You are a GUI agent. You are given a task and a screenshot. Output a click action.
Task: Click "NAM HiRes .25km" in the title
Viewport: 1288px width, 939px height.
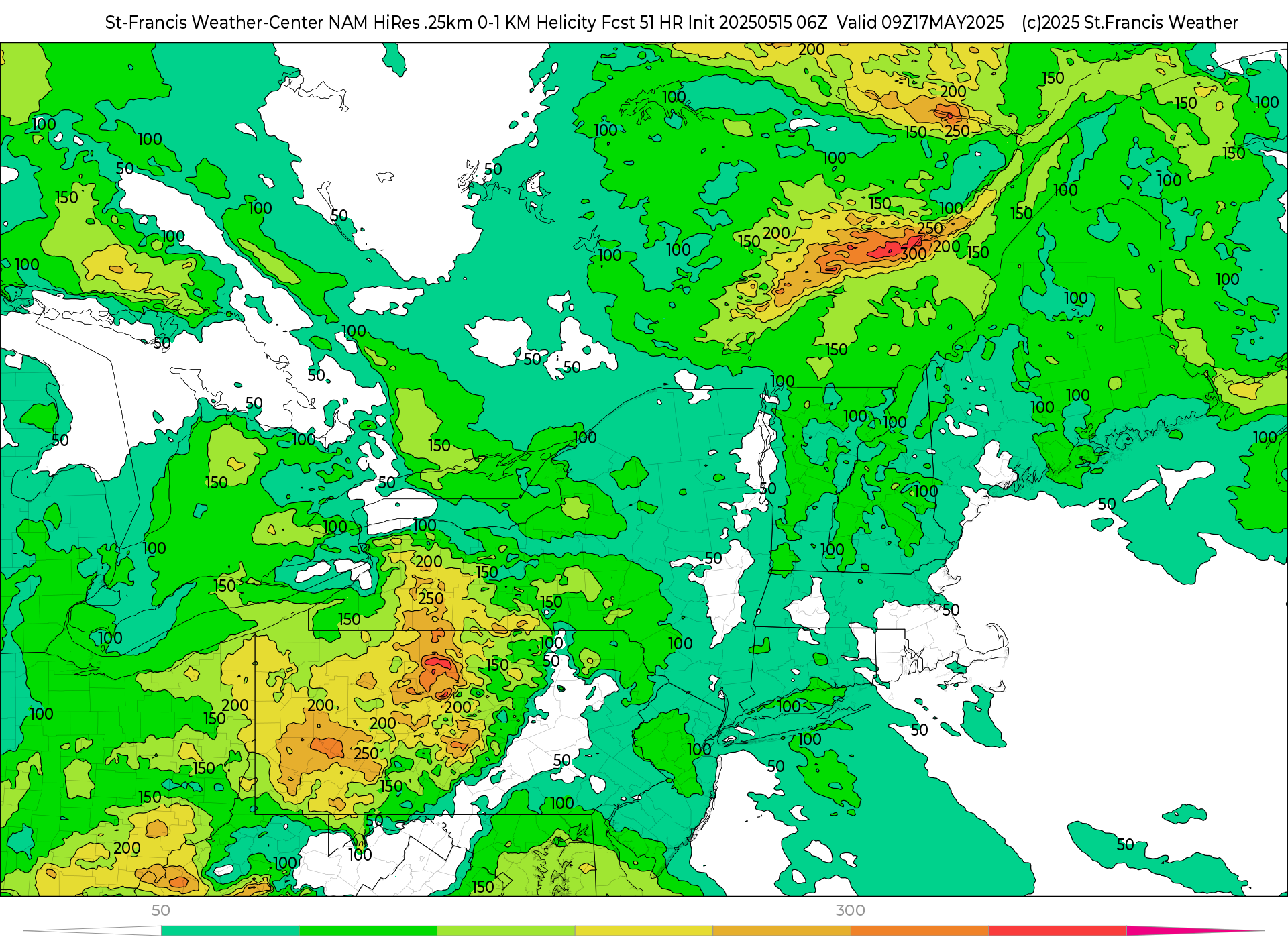(x=400, y=23)
